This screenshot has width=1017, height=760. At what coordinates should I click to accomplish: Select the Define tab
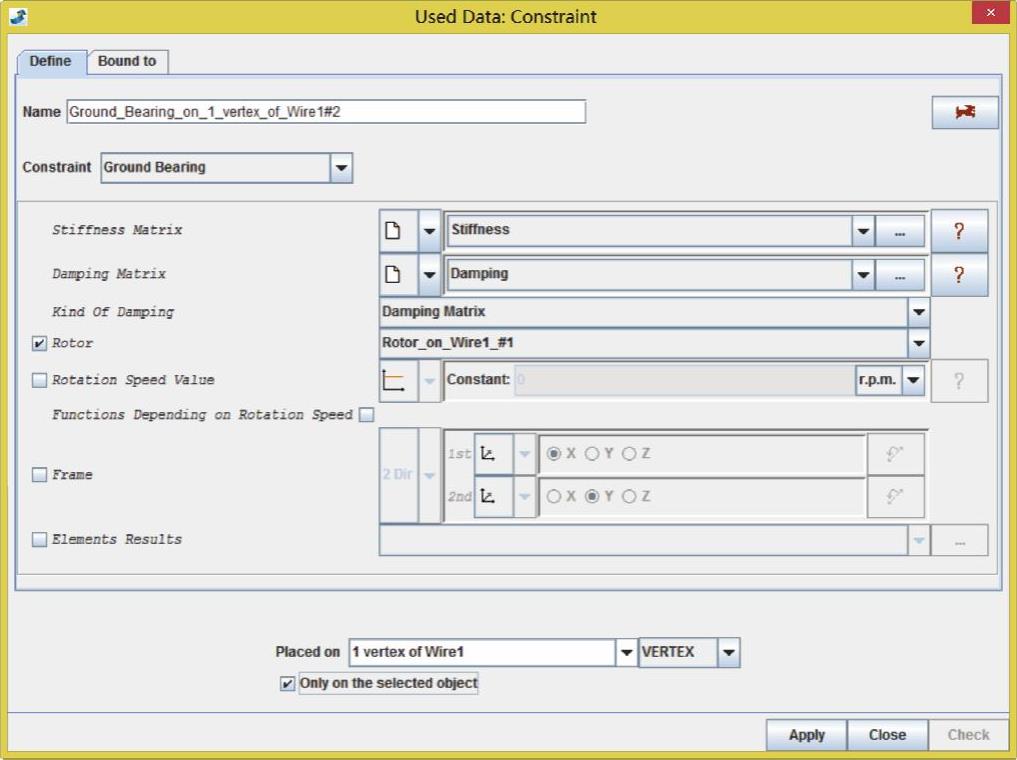[x=50, y=61]
